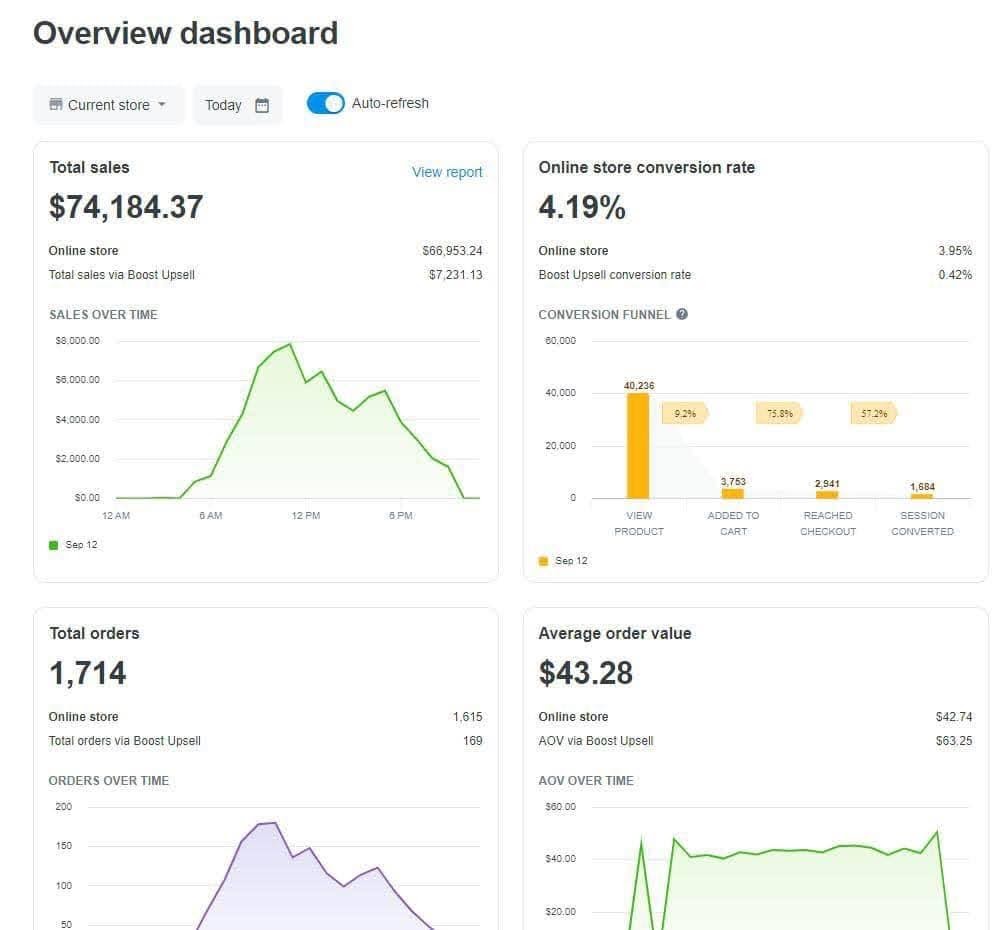Click the 1,615 online store orders

(467, 717)
